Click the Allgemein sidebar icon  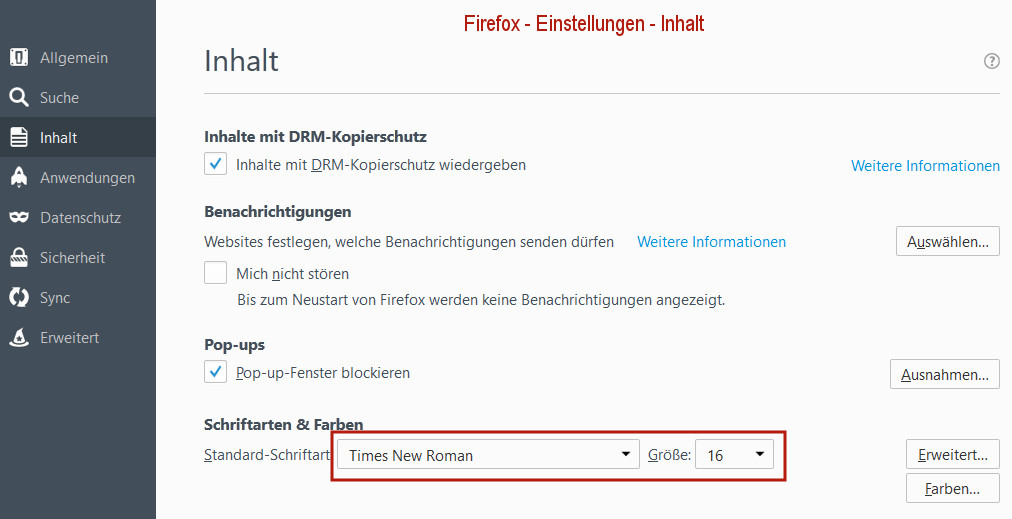[x=19, y=58]
